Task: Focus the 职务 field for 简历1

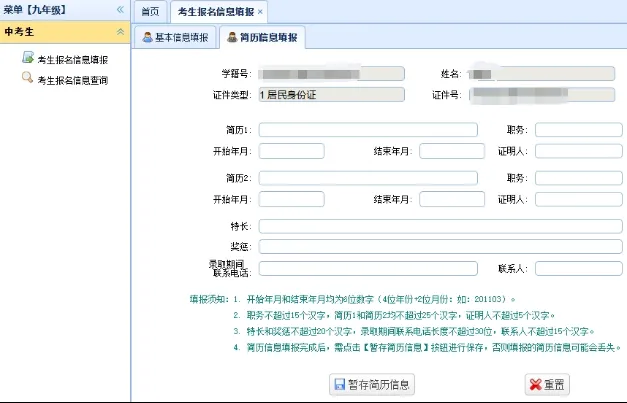Action: pyautogui.click(x=579, y=130)
